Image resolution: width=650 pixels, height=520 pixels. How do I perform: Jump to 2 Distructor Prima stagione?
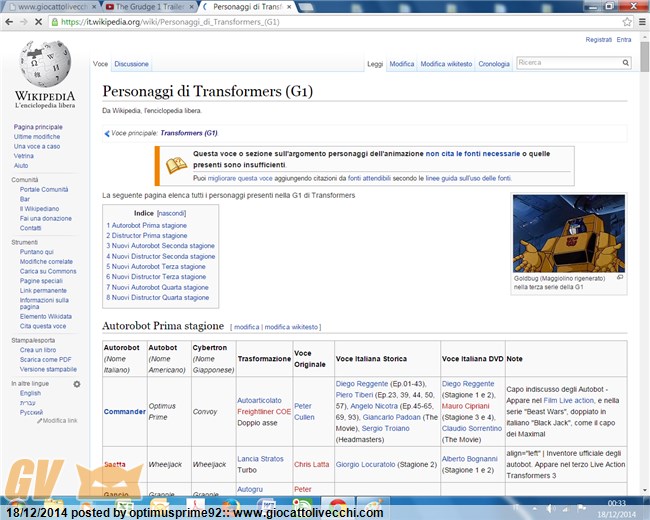(x=147, y=235)
